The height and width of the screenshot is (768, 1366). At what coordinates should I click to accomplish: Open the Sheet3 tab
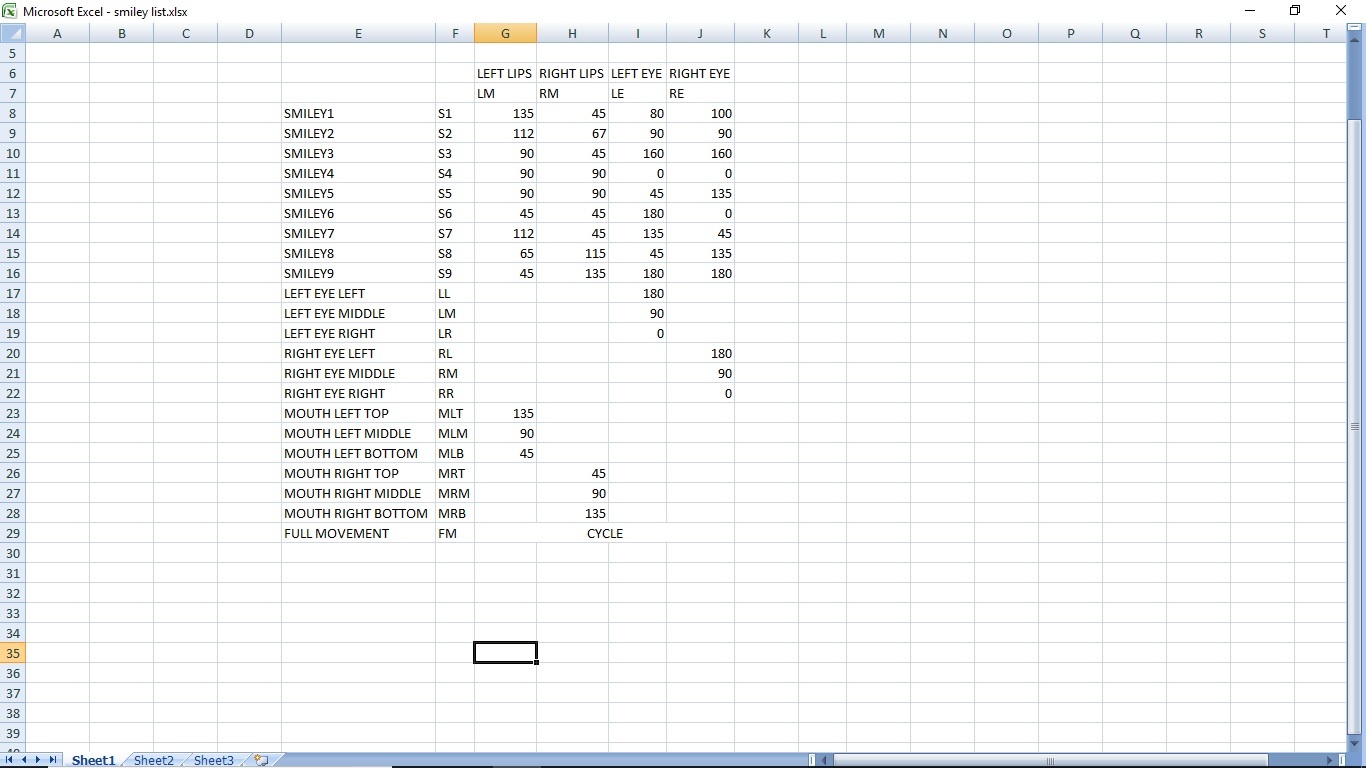(x=213, y=760)
